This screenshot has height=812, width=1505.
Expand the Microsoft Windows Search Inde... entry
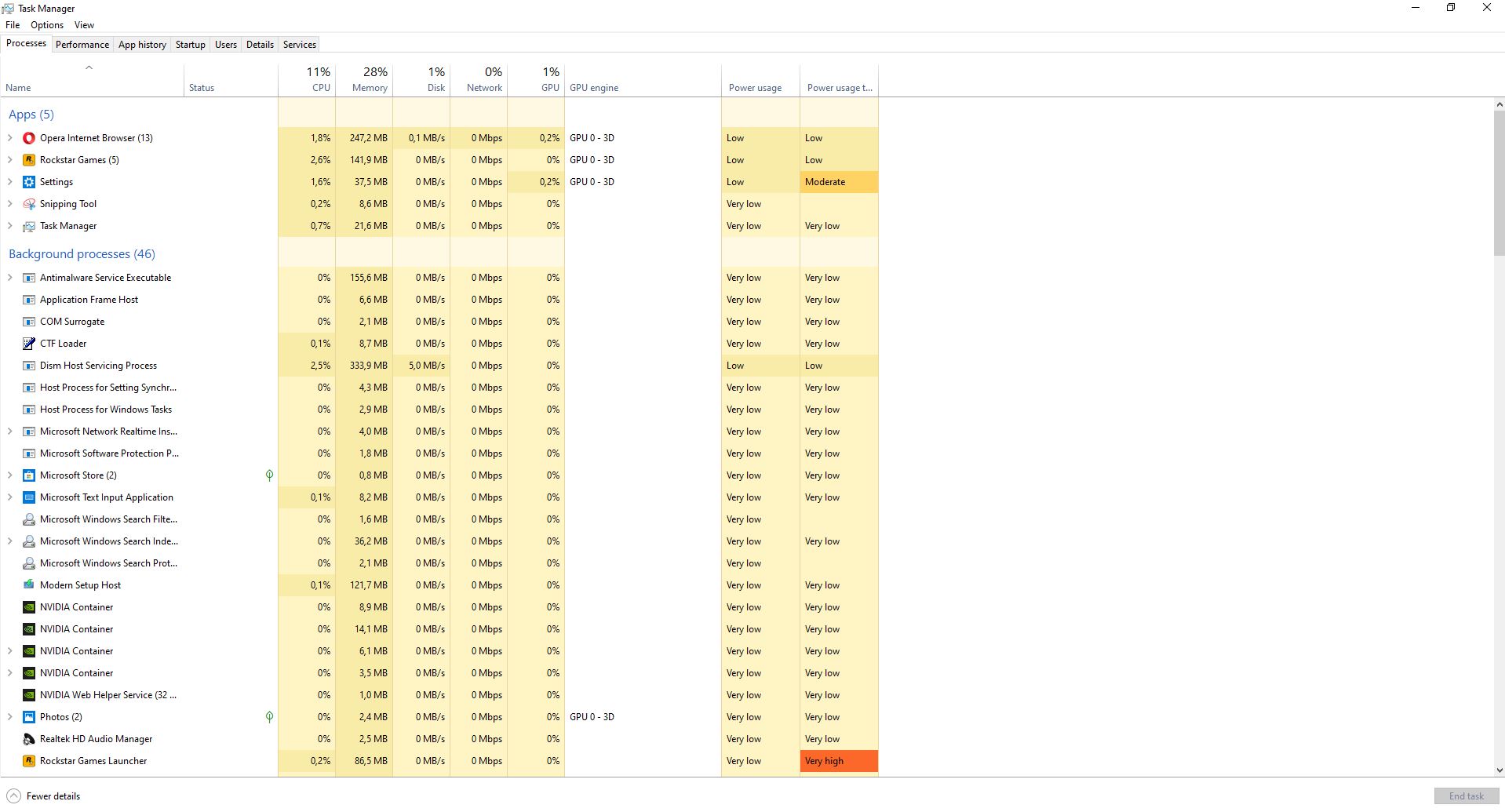point(10,541)
